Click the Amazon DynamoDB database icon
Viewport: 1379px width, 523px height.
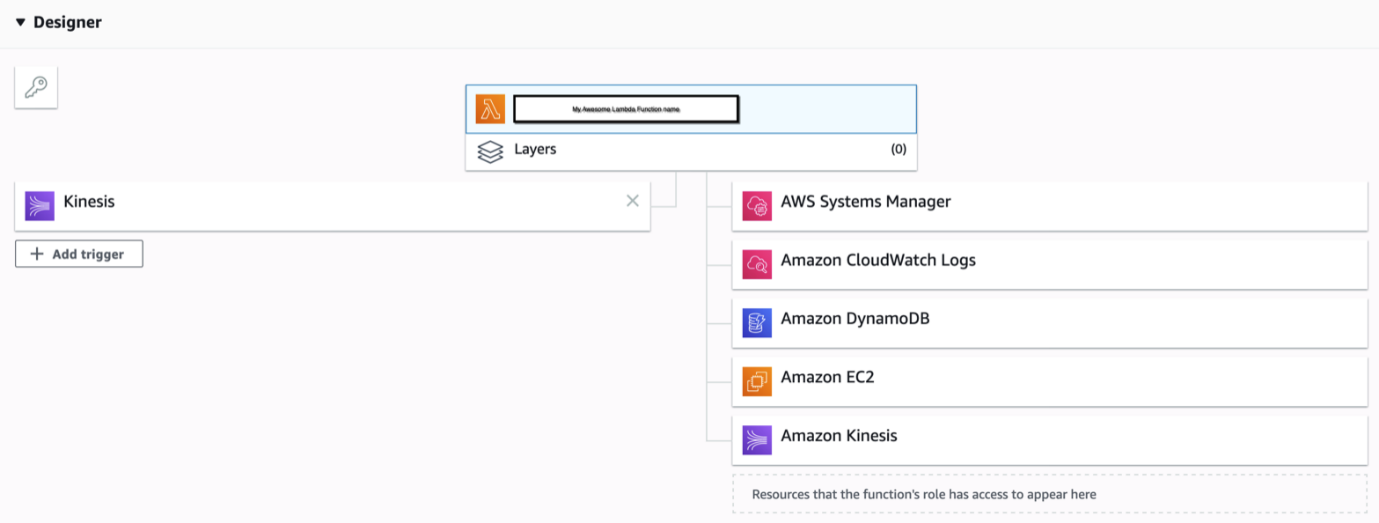point(757,323)
